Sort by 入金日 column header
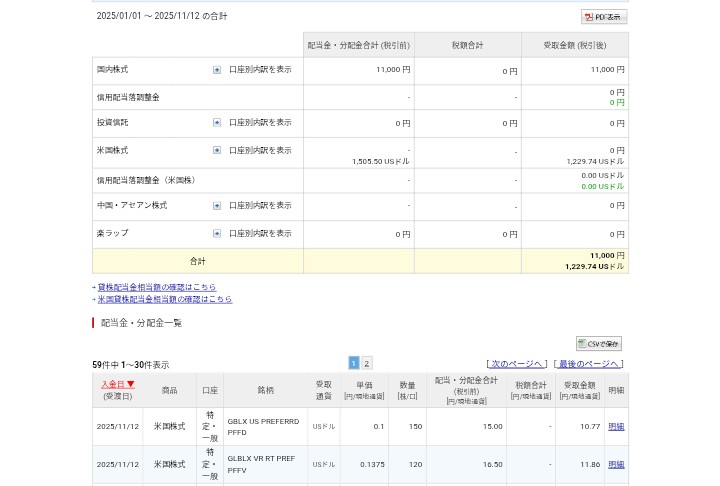The image size is (720, 486). 117,384
